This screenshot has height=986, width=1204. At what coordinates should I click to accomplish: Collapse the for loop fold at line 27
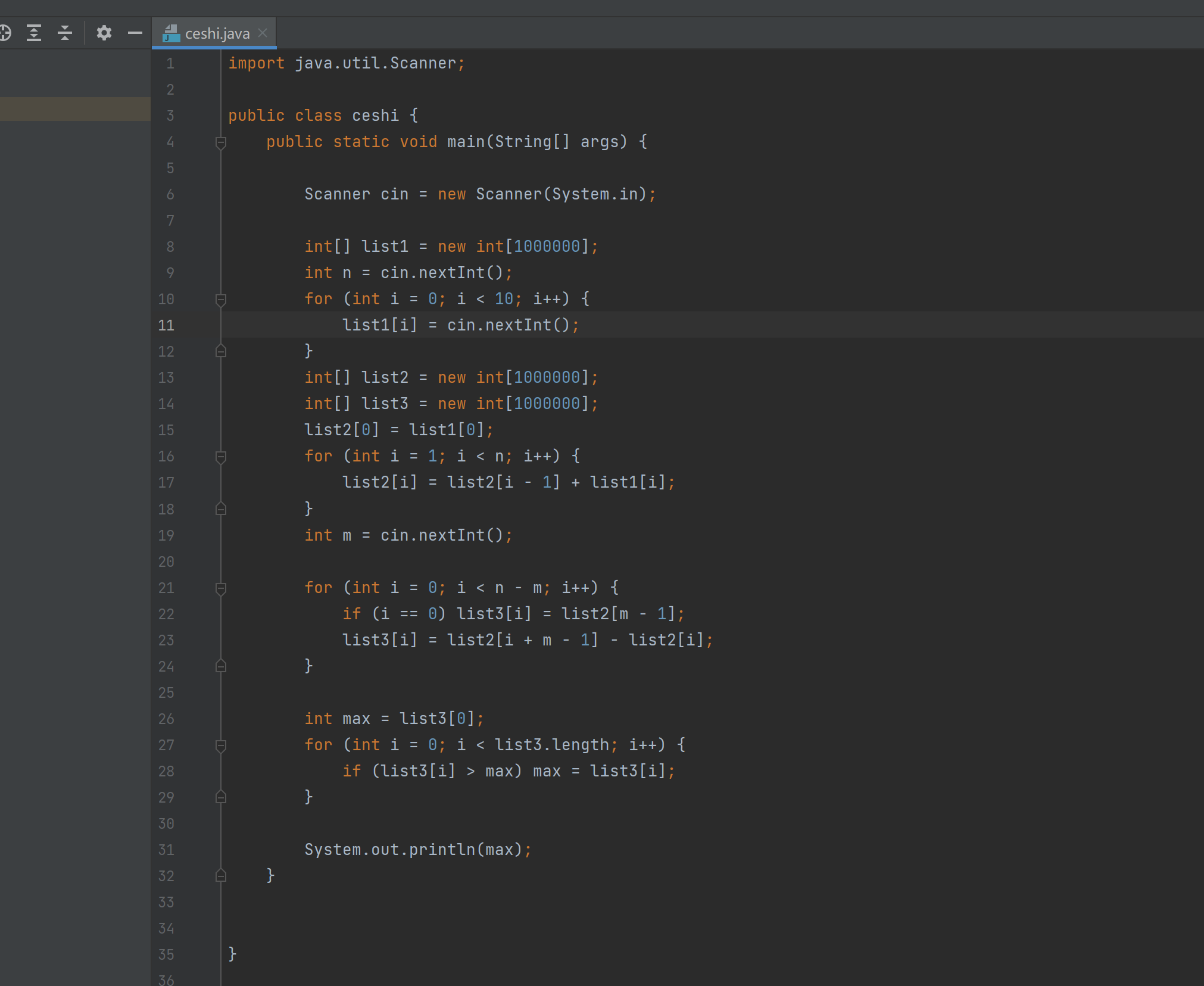tap(221, 745)
